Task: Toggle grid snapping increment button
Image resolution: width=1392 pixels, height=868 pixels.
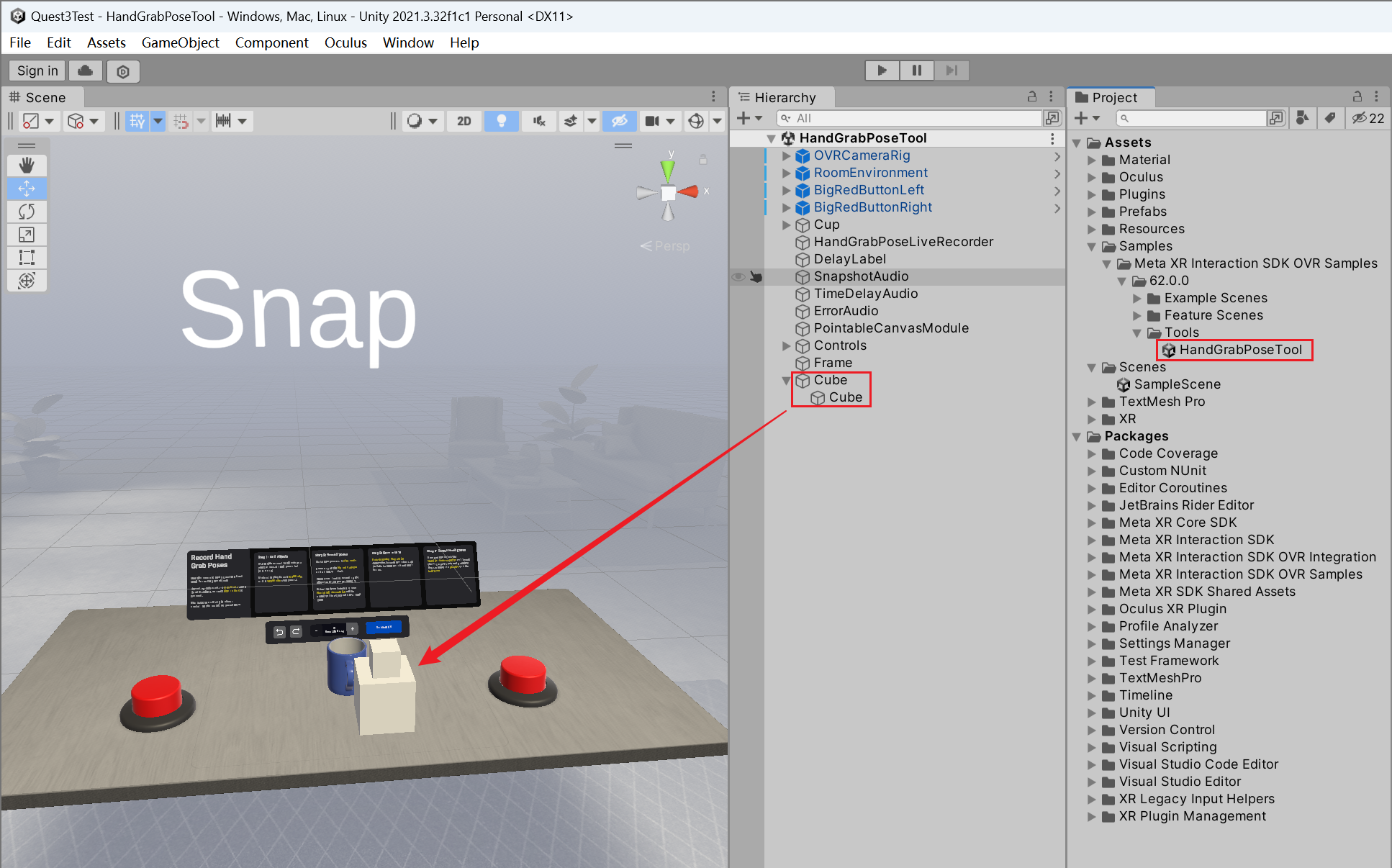Action: pos(181,121)
